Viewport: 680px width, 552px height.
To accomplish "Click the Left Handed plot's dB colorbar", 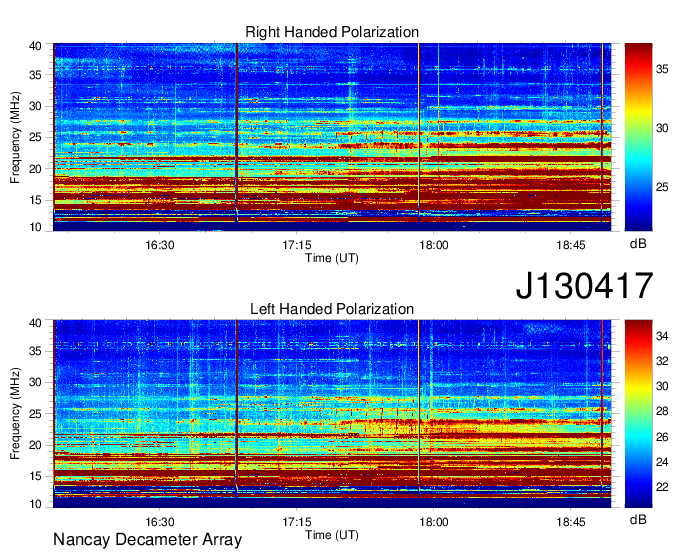I will point(638,414).
